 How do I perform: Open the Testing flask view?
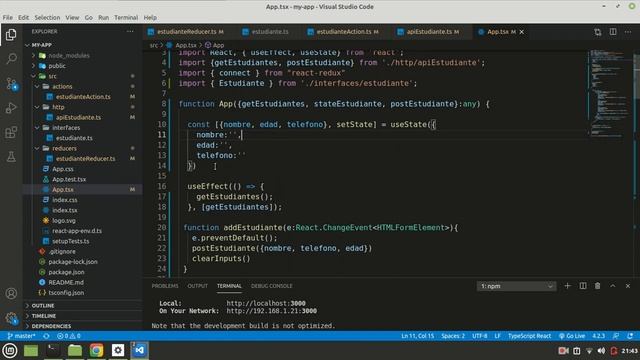[11, 156]
